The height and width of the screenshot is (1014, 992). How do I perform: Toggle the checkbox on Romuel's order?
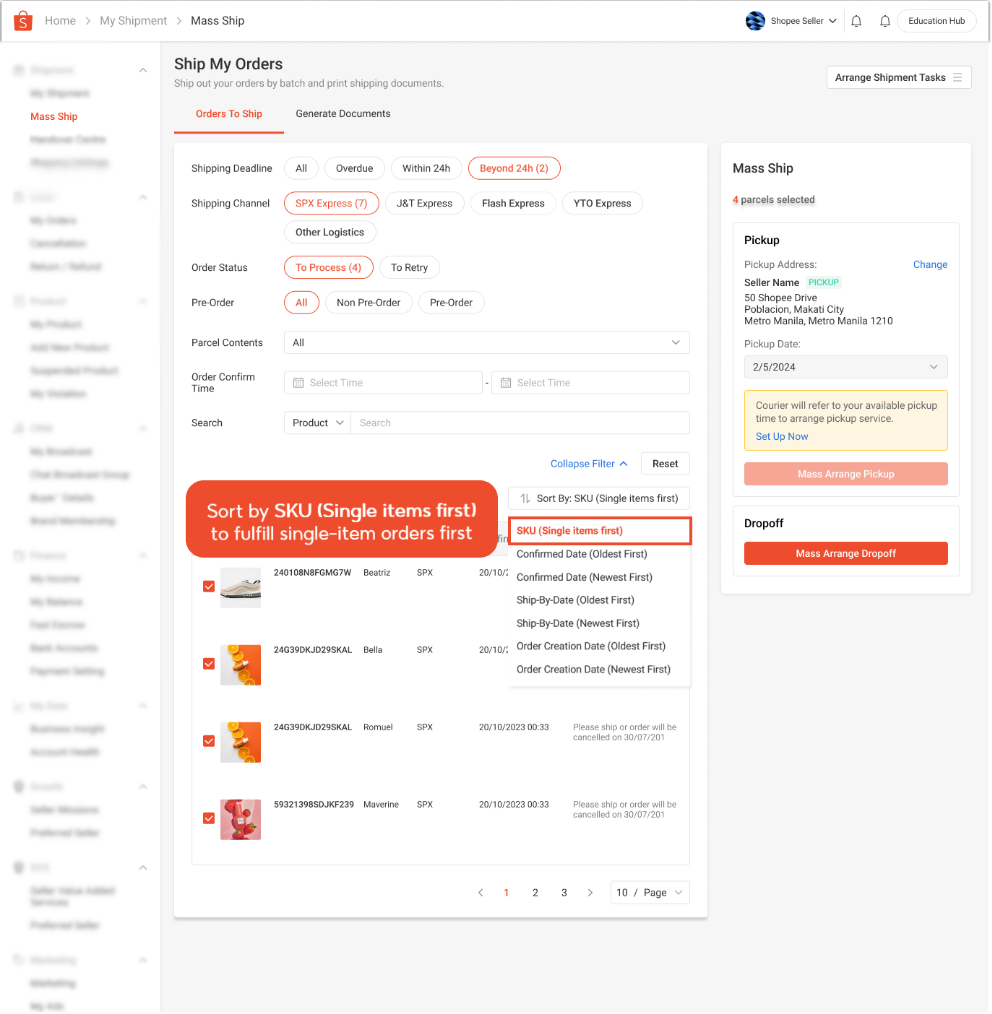tap(208, 741)
